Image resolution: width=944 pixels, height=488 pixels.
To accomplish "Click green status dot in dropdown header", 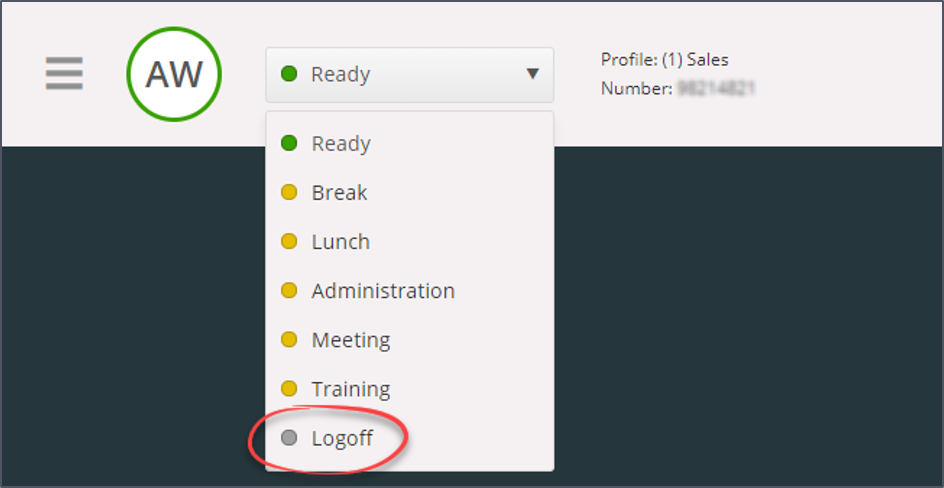I will coord(289,74).
